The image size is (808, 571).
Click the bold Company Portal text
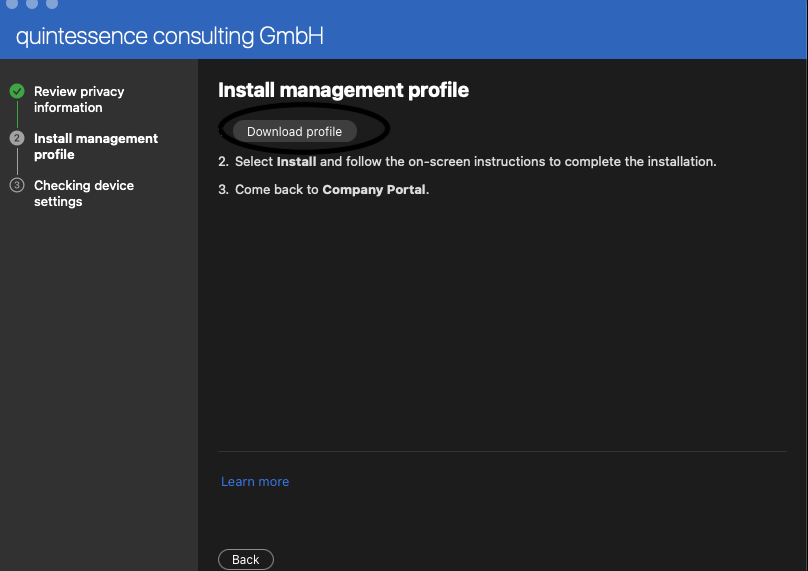pos(374,189)
